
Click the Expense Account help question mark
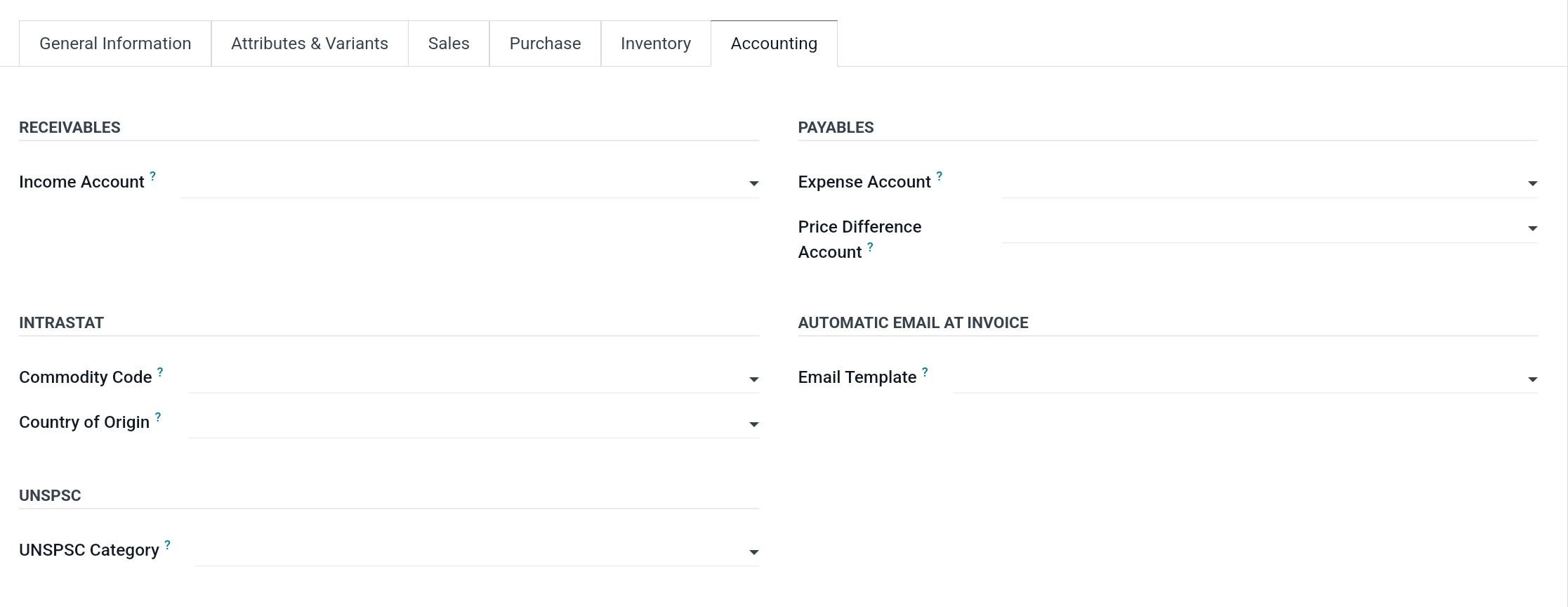pos(939,176)
